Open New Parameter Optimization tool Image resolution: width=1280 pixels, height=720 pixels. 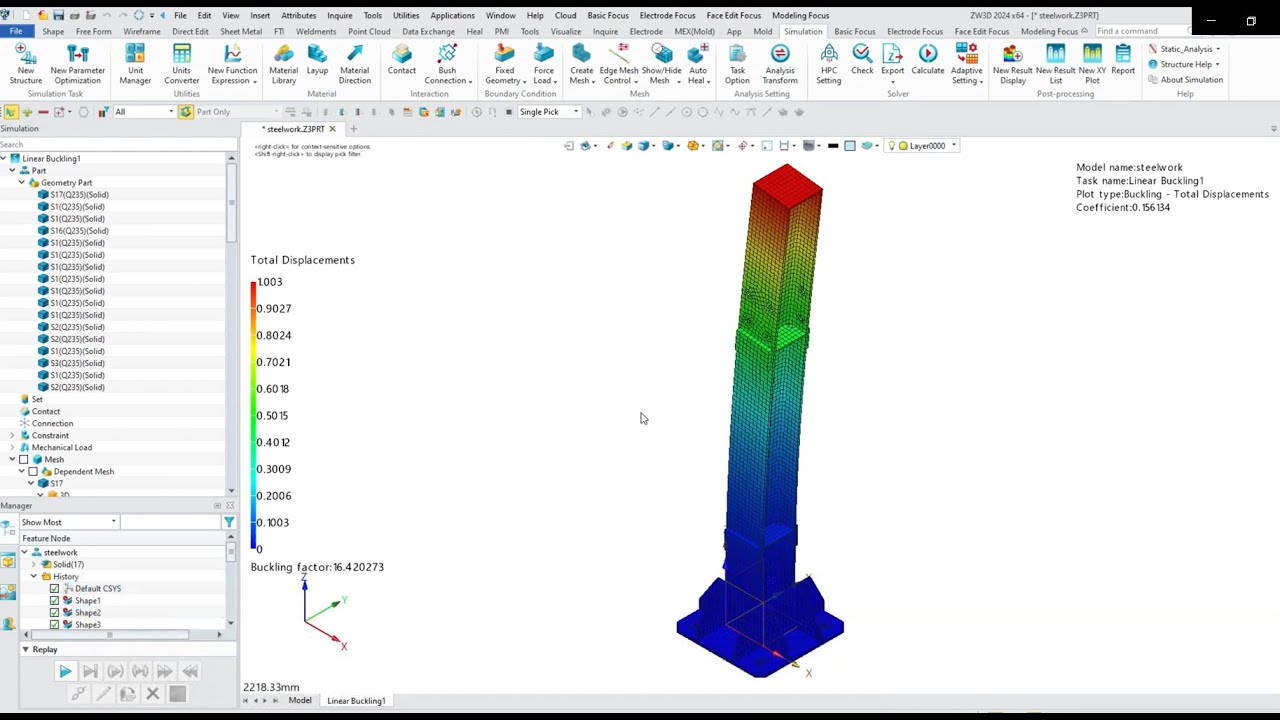78,64
